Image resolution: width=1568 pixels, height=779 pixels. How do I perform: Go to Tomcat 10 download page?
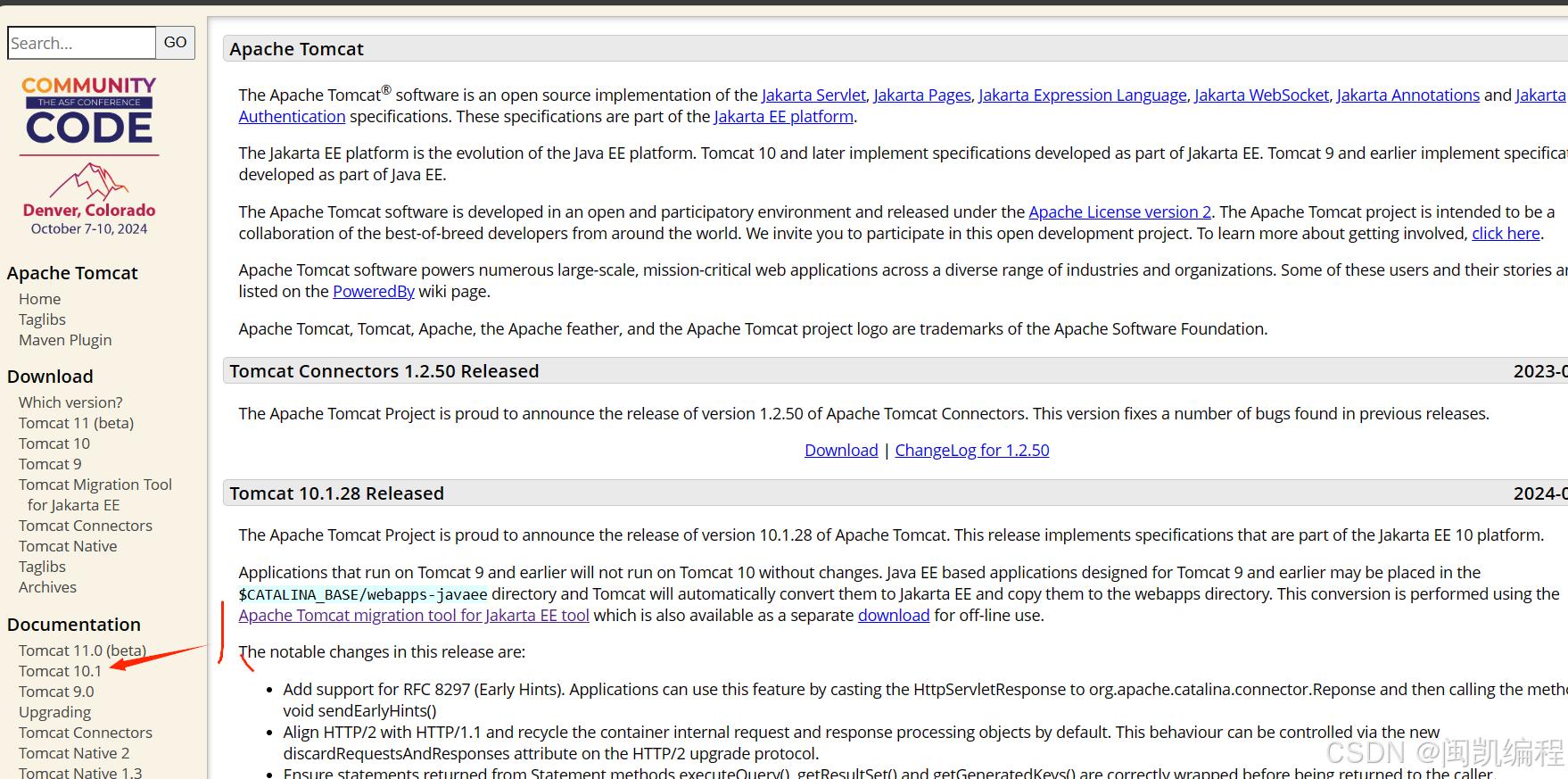click(54, 443)
